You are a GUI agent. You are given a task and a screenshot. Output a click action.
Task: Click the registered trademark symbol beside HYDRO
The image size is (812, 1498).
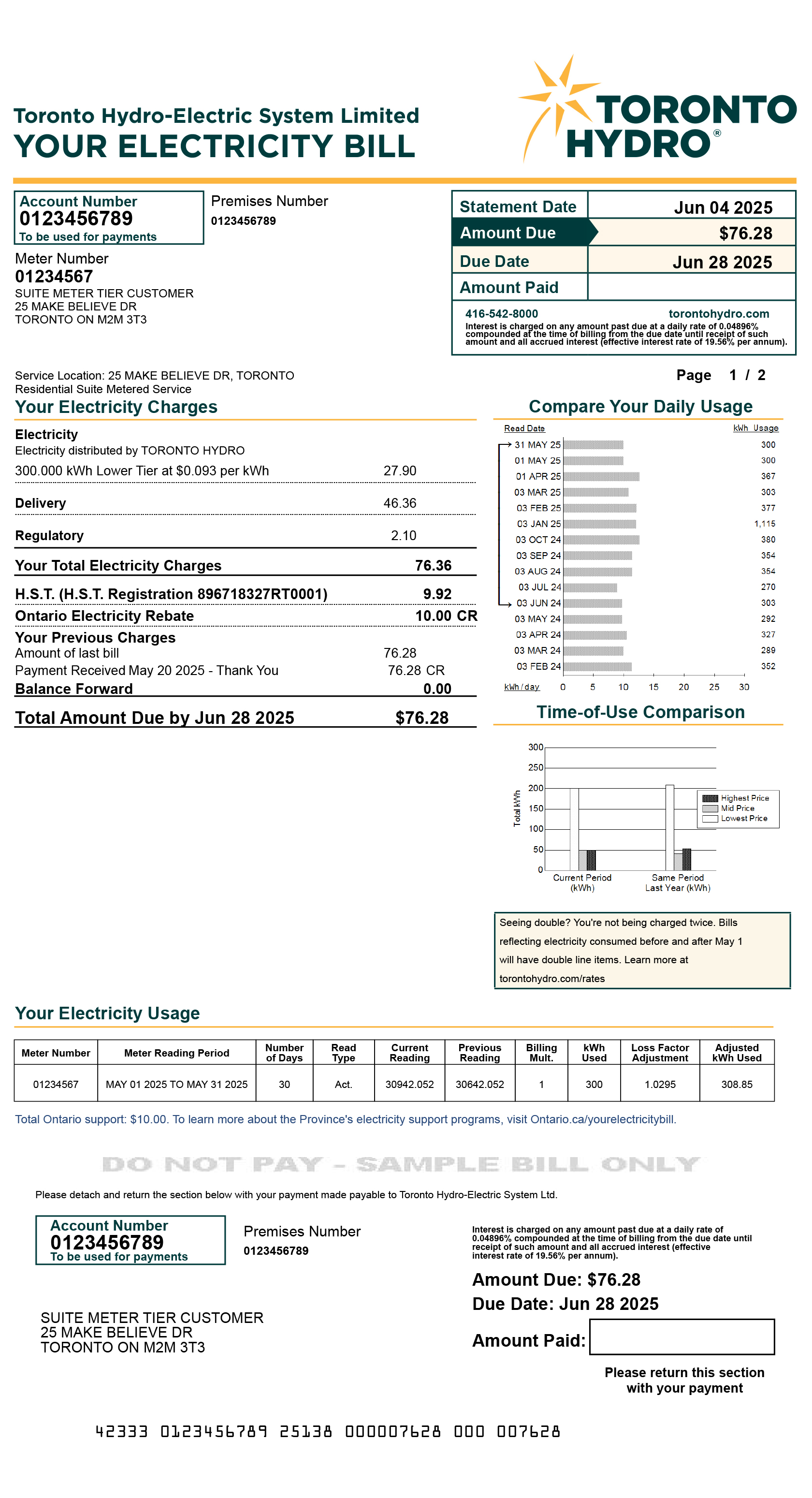coord(717,133)
